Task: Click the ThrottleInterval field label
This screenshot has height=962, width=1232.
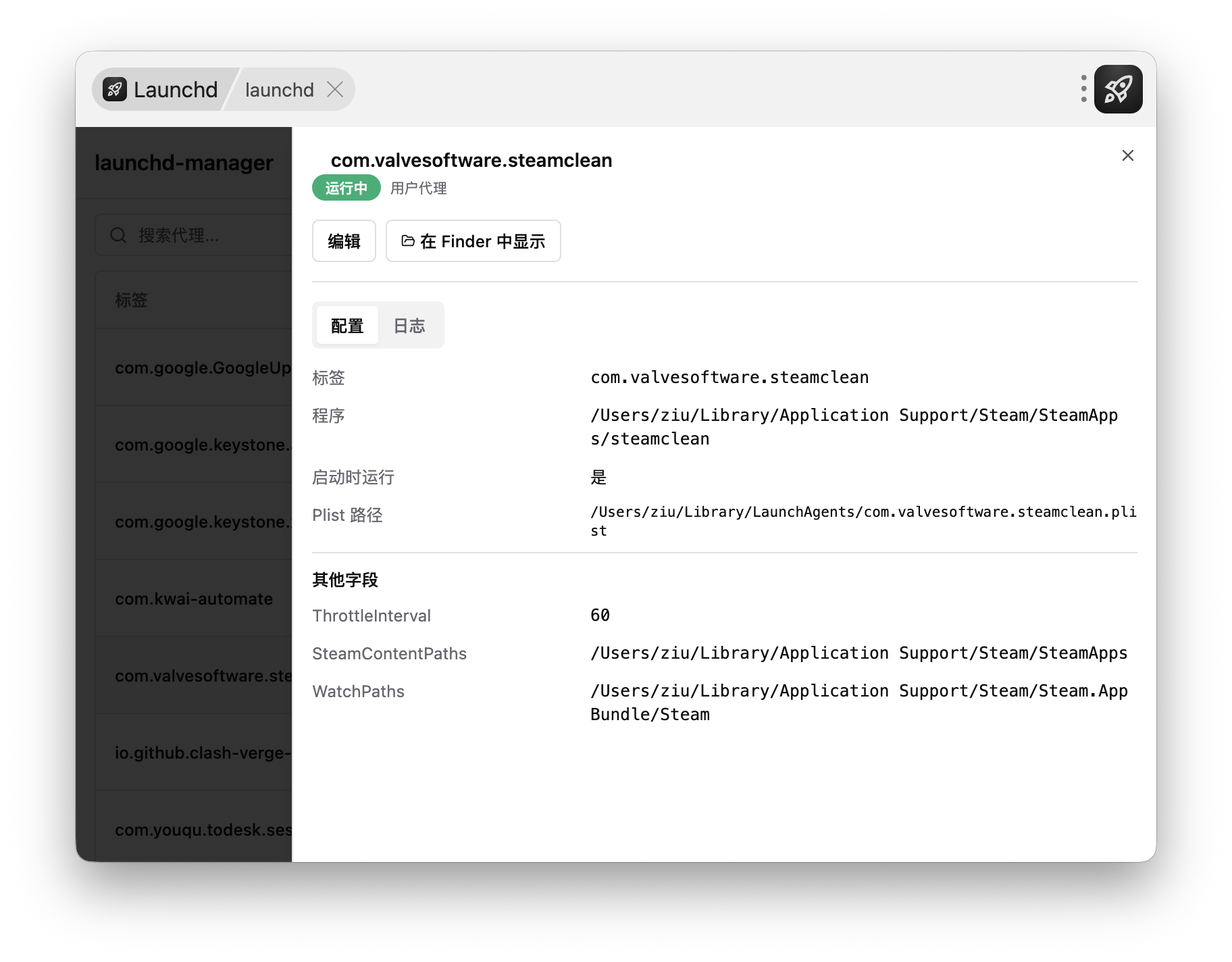Action: (x=371, y=615)
